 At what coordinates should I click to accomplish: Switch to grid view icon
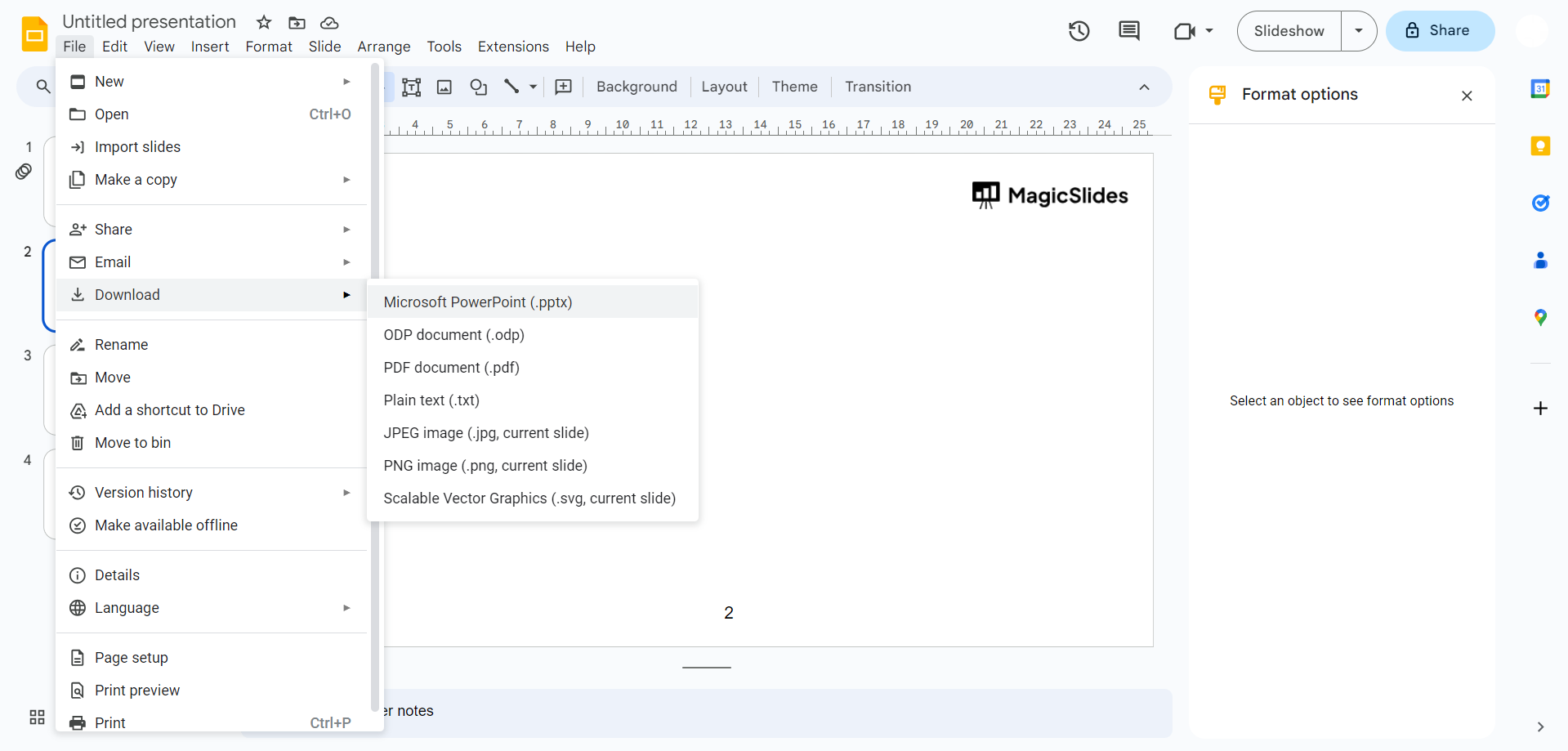[x=37, y=717]
